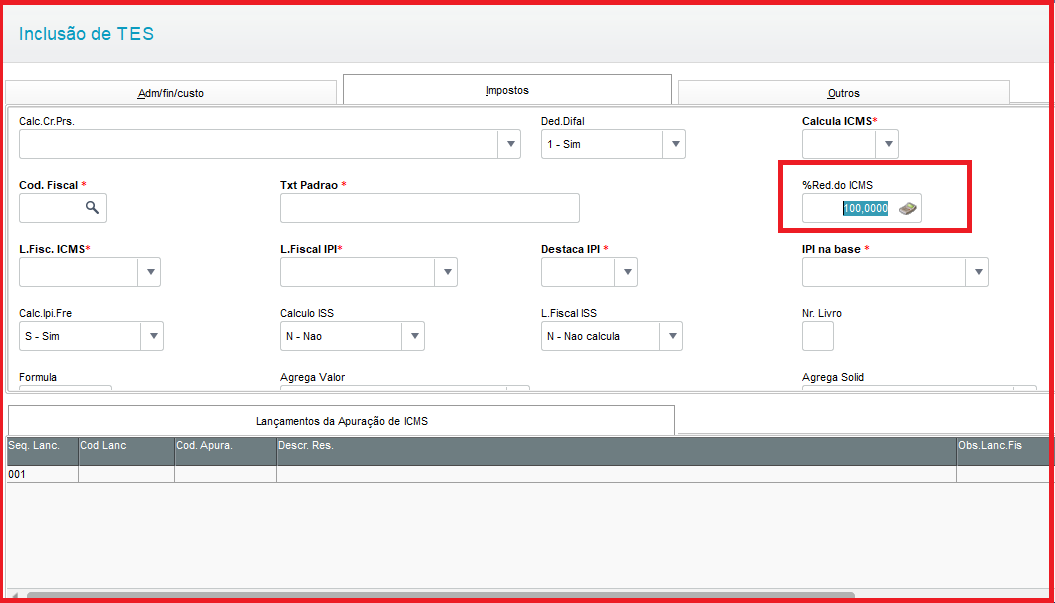Select the Impostos tab
This screenshot has width=1055, height=603.
click(x=507, y=90)
